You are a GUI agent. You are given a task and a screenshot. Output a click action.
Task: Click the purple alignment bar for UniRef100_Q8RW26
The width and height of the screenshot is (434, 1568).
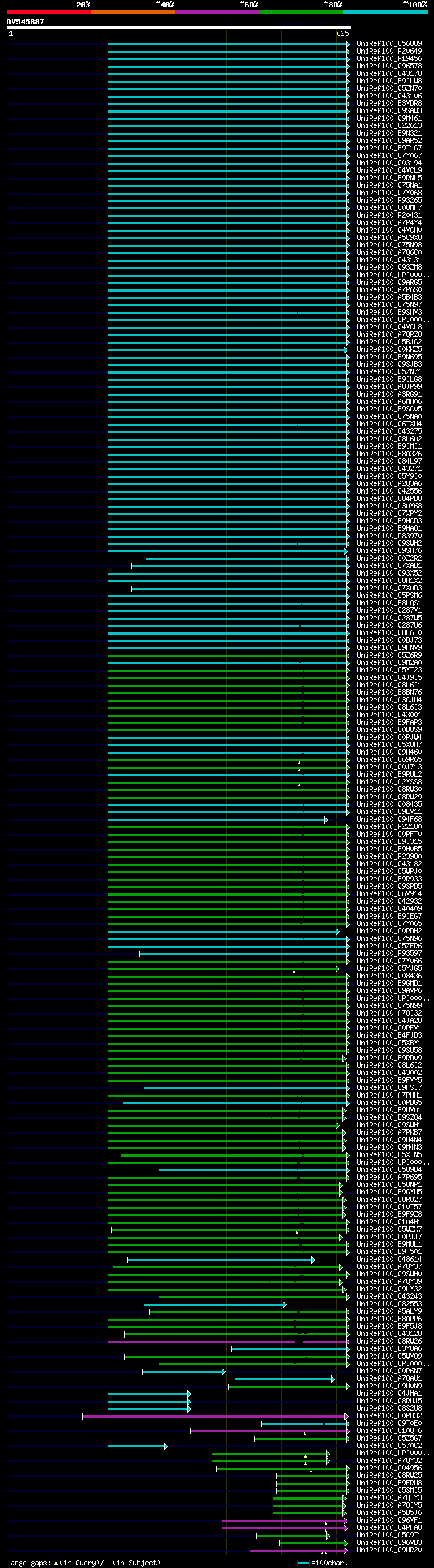tap(229, 1342)
